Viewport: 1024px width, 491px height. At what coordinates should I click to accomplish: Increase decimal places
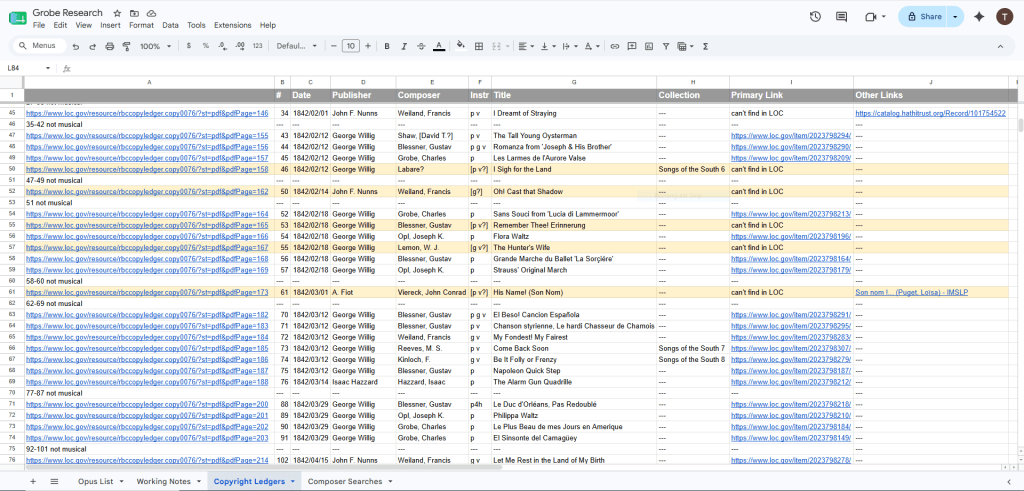[240, 46]
